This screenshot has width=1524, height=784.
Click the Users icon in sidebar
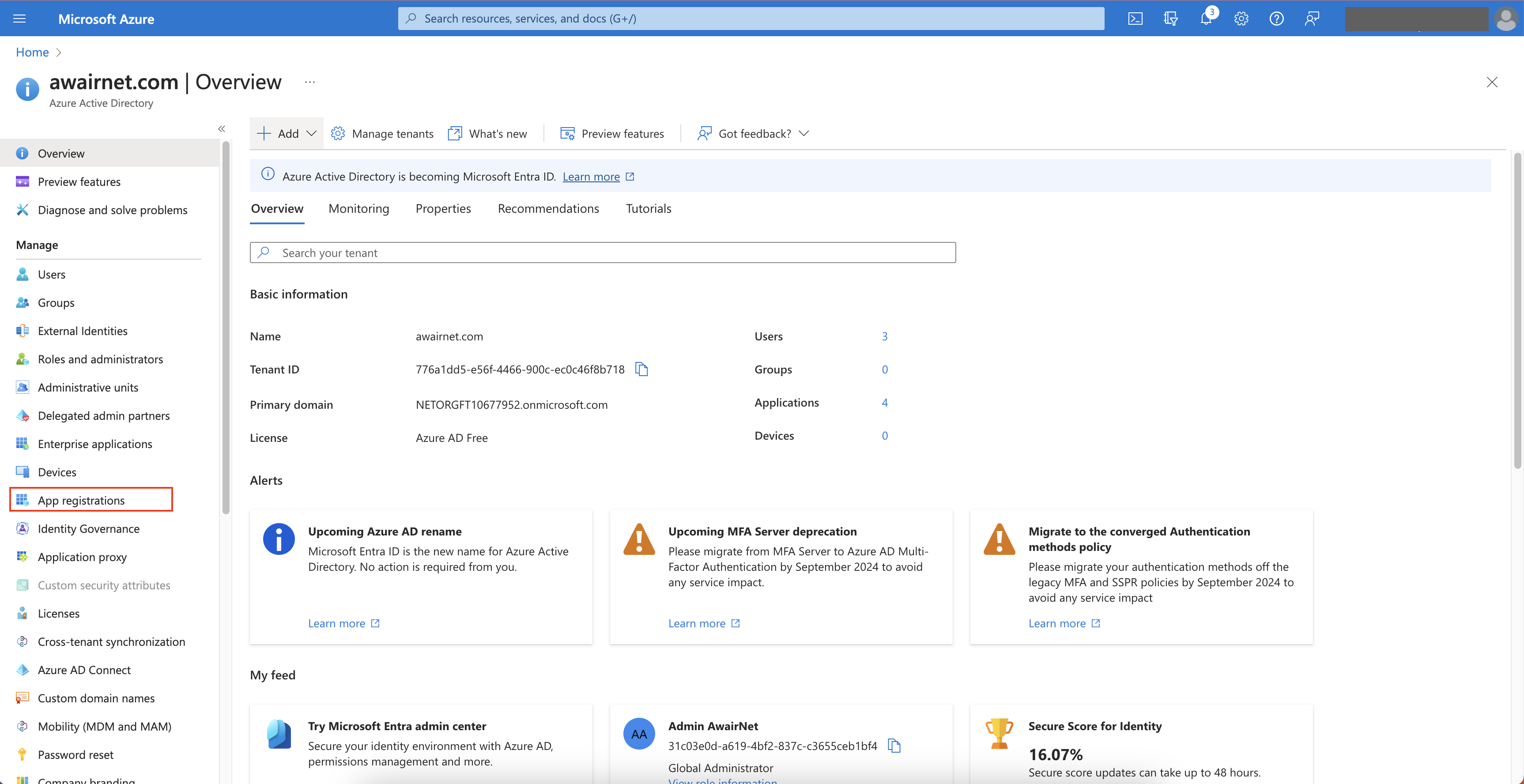(23, 274)
